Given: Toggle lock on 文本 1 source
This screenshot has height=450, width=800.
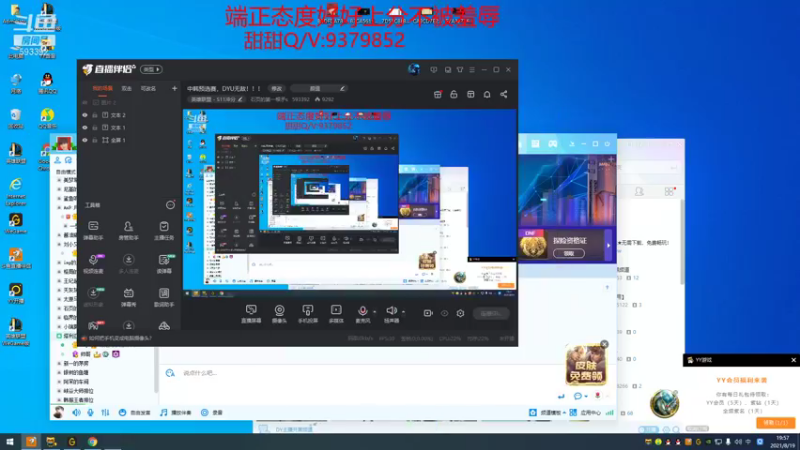Looking at the screenshot, I should [x=95, y=128].
